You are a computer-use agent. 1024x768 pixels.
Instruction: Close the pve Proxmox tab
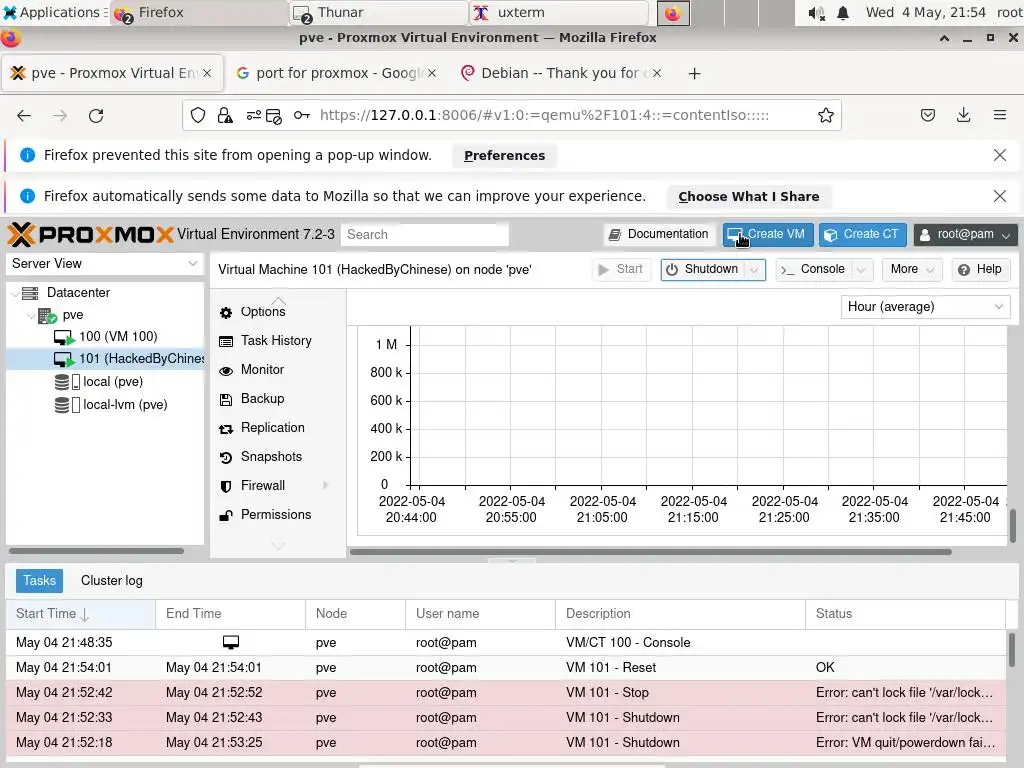(x=207, y=73)
